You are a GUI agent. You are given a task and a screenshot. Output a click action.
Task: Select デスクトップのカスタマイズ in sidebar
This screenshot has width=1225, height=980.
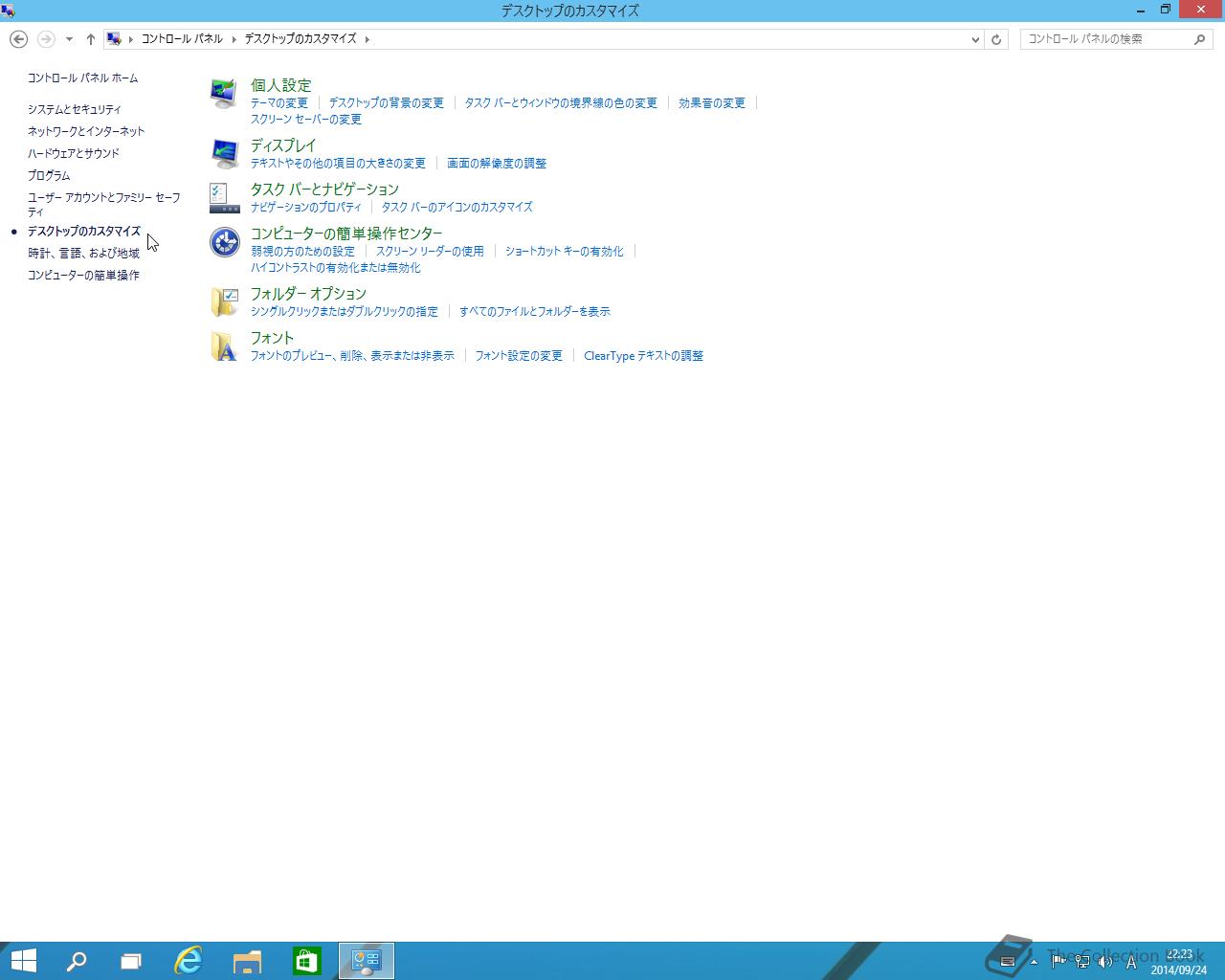pos(84,232)
